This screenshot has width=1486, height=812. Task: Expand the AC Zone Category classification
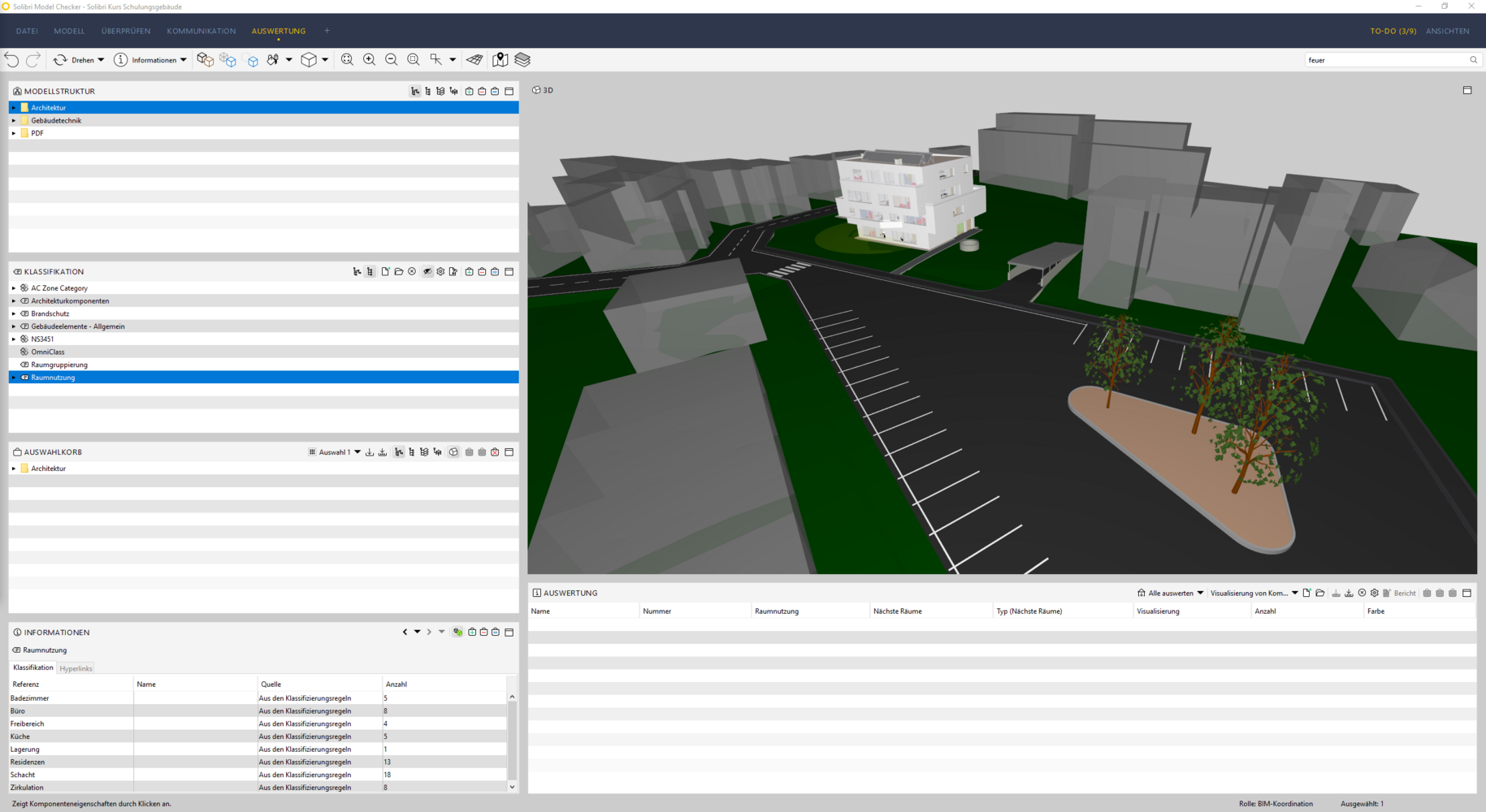tap(14, 288)
